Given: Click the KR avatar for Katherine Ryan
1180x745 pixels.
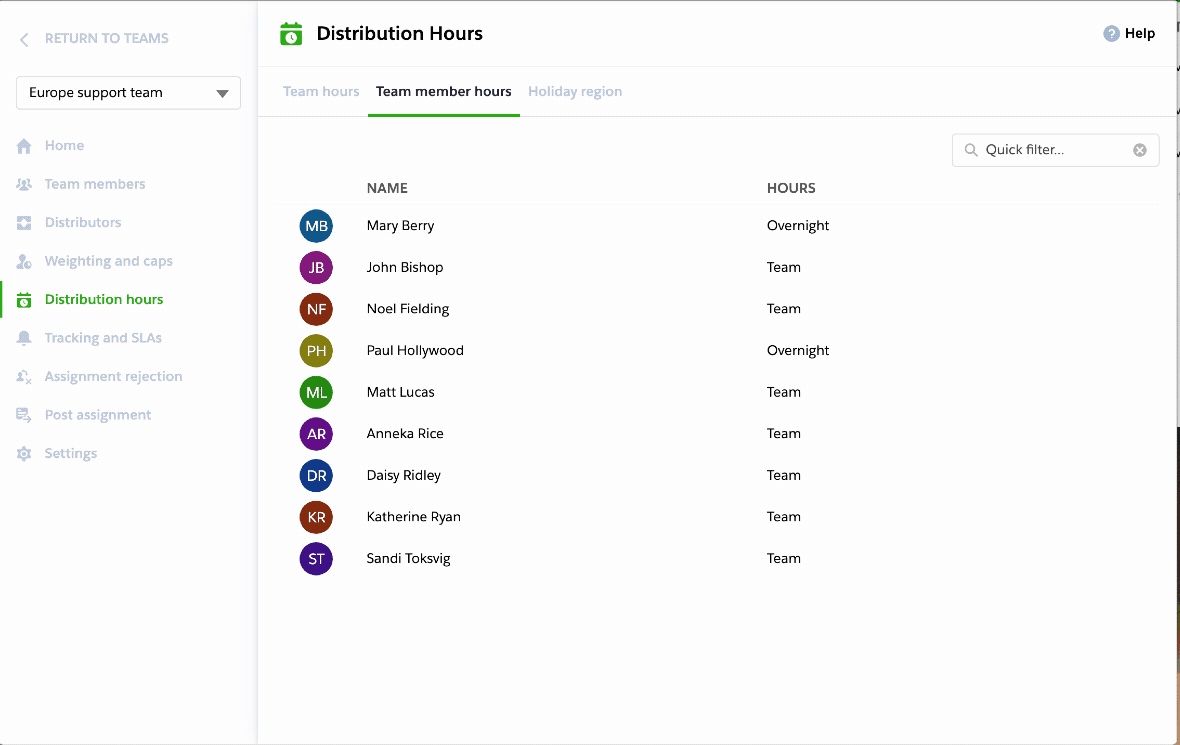Looking at the screenshot, I should [316, 517].
